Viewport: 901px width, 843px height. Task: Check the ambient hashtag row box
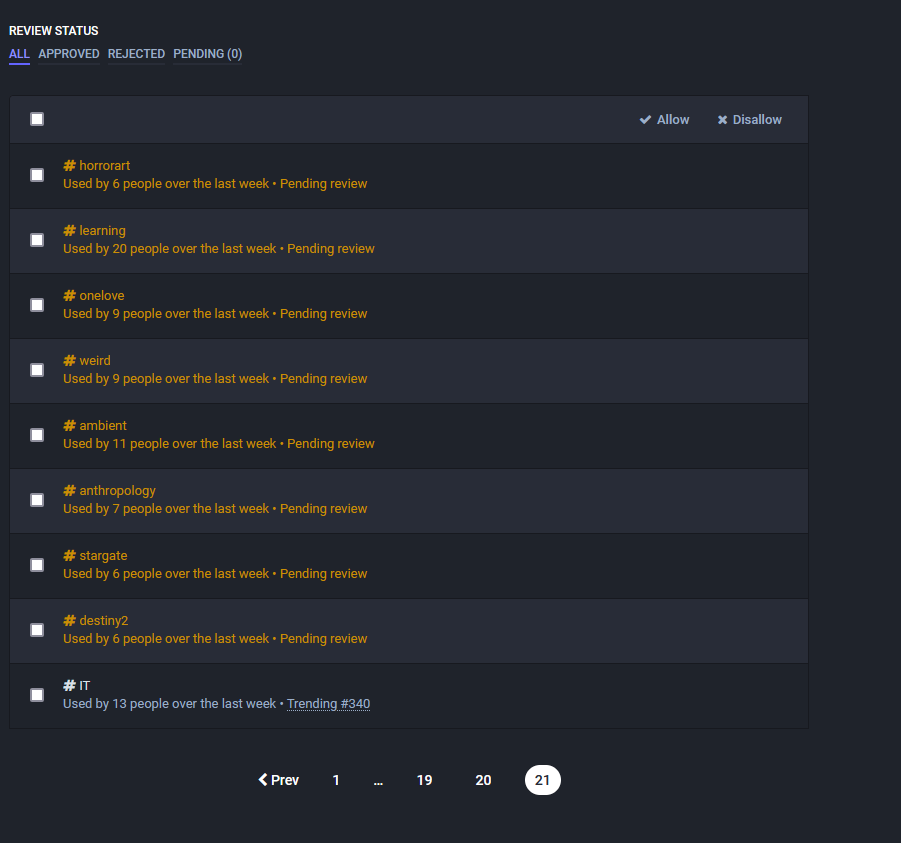coord(37,434)
